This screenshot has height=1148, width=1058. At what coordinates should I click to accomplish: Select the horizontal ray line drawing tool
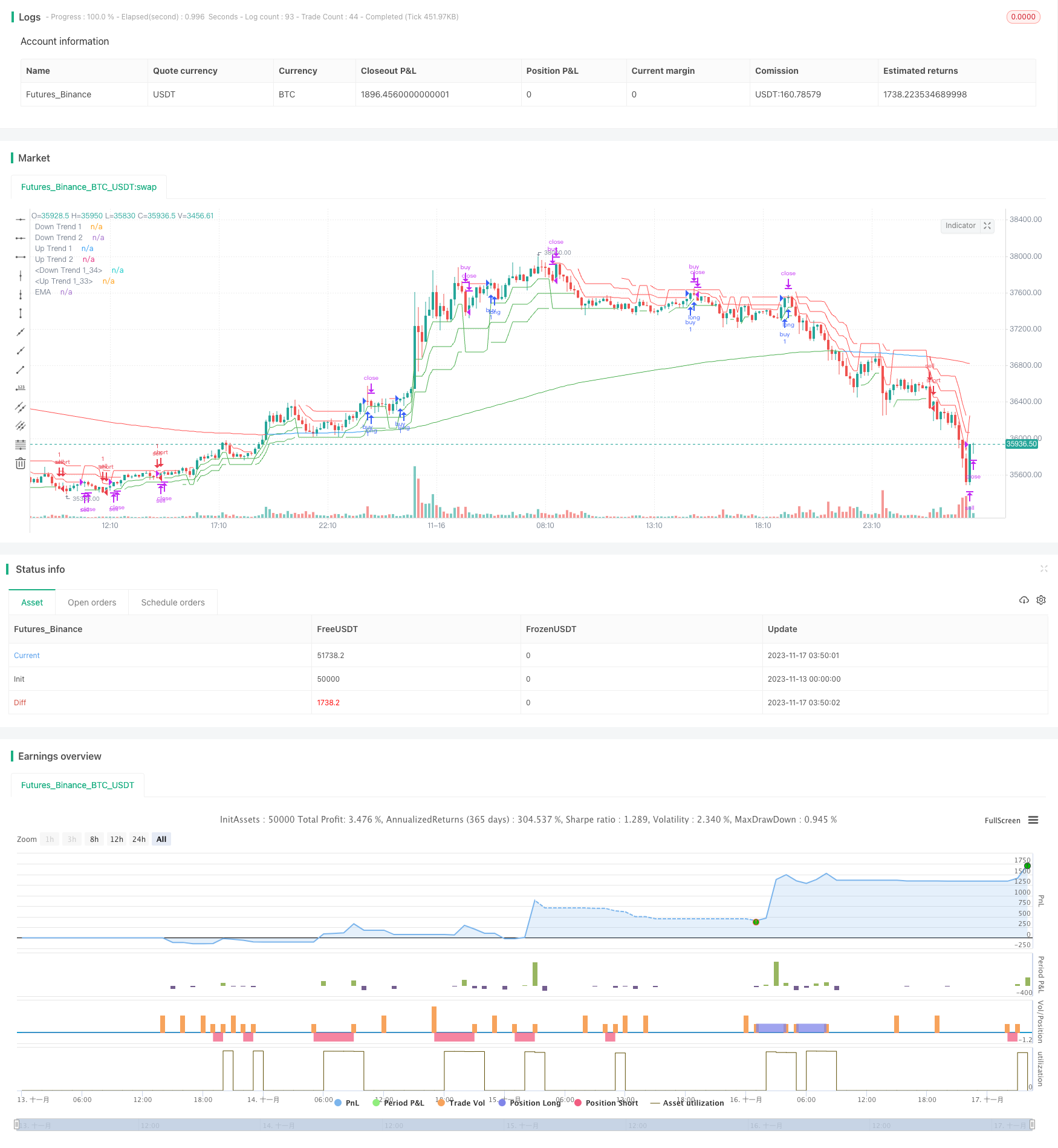21,238
